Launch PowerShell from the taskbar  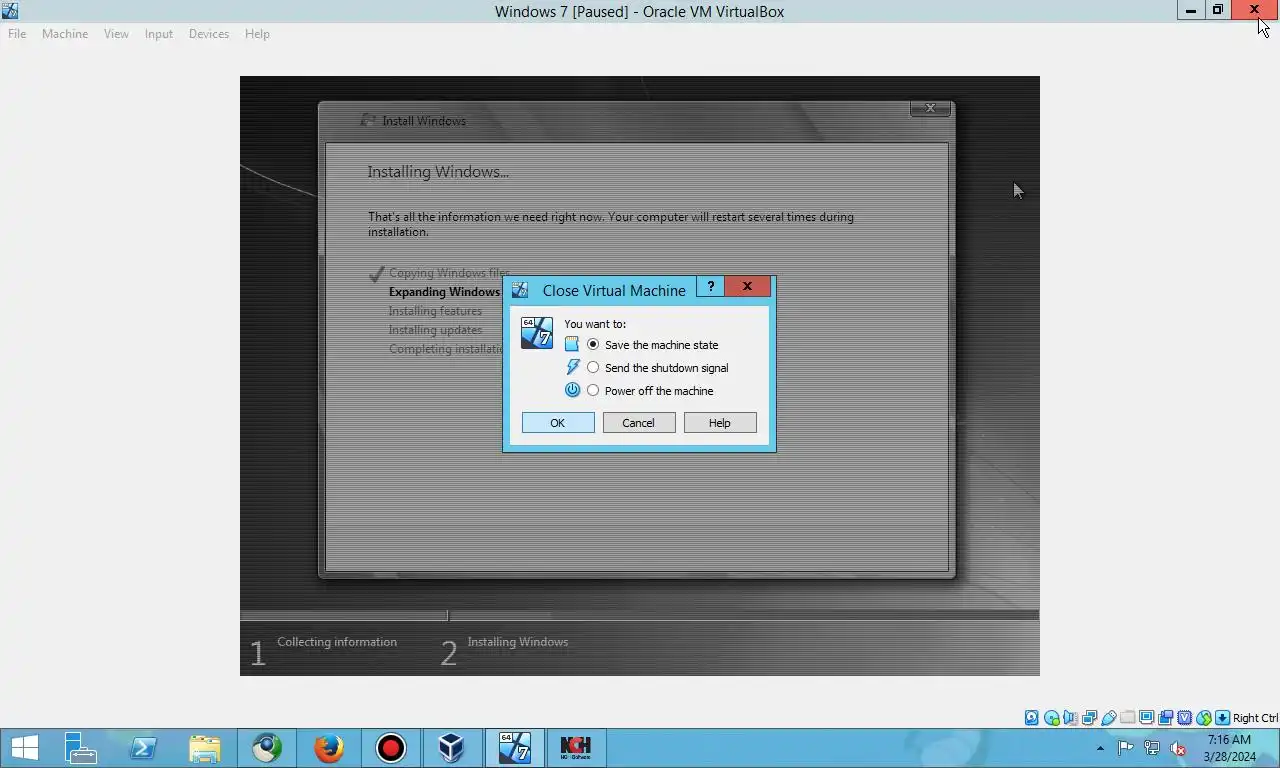[143, 748]
